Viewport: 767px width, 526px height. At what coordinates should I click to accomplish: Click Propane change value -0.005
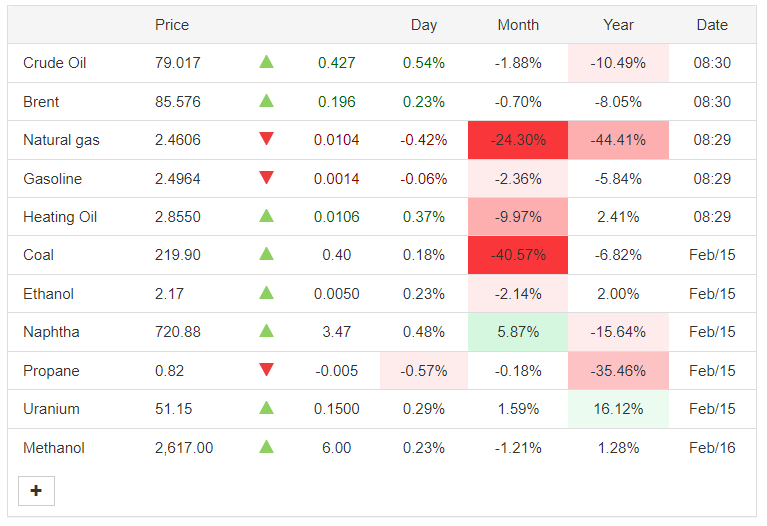337,371
